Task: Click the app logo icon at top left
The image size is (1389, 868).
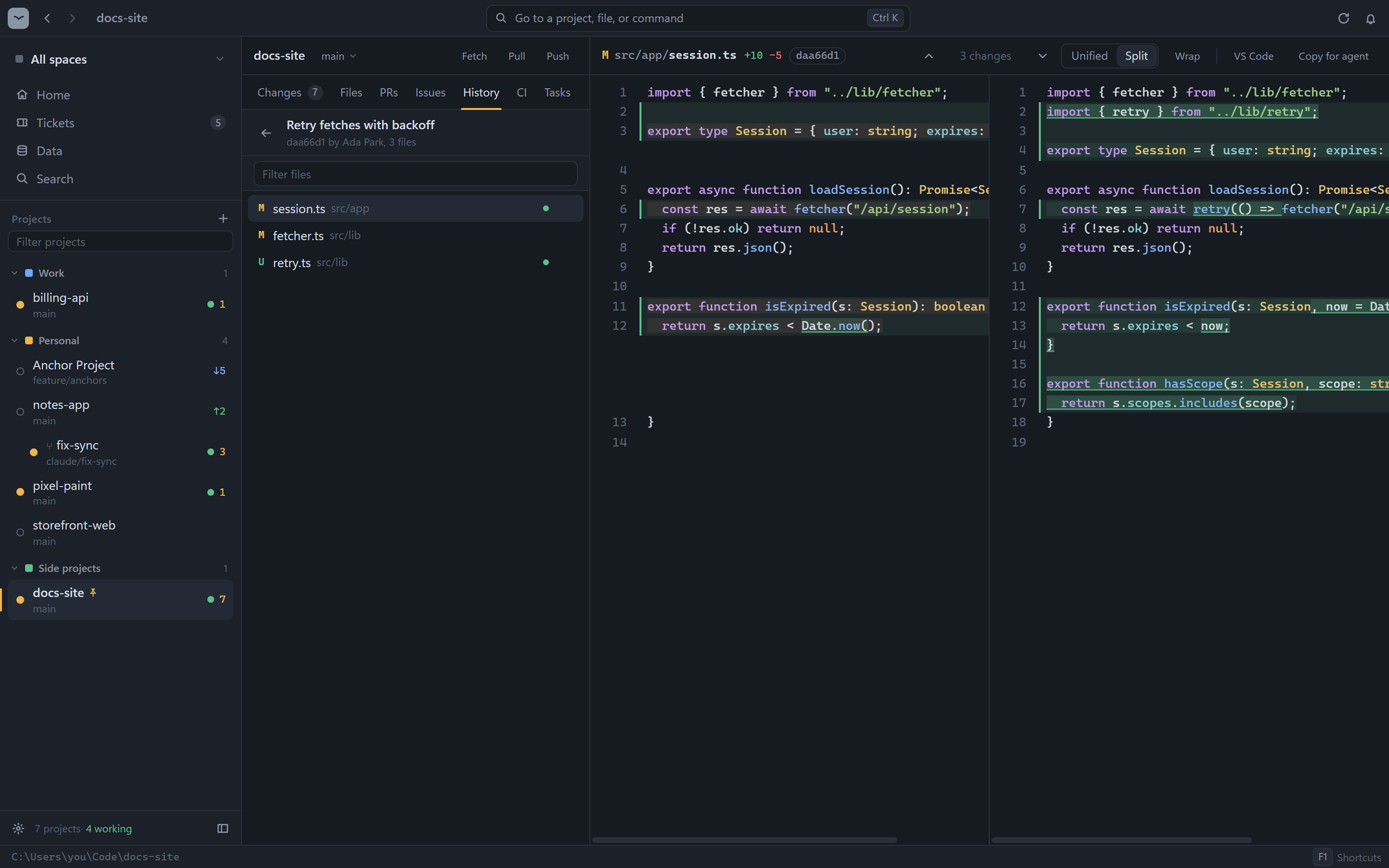Action: [18, 18]
